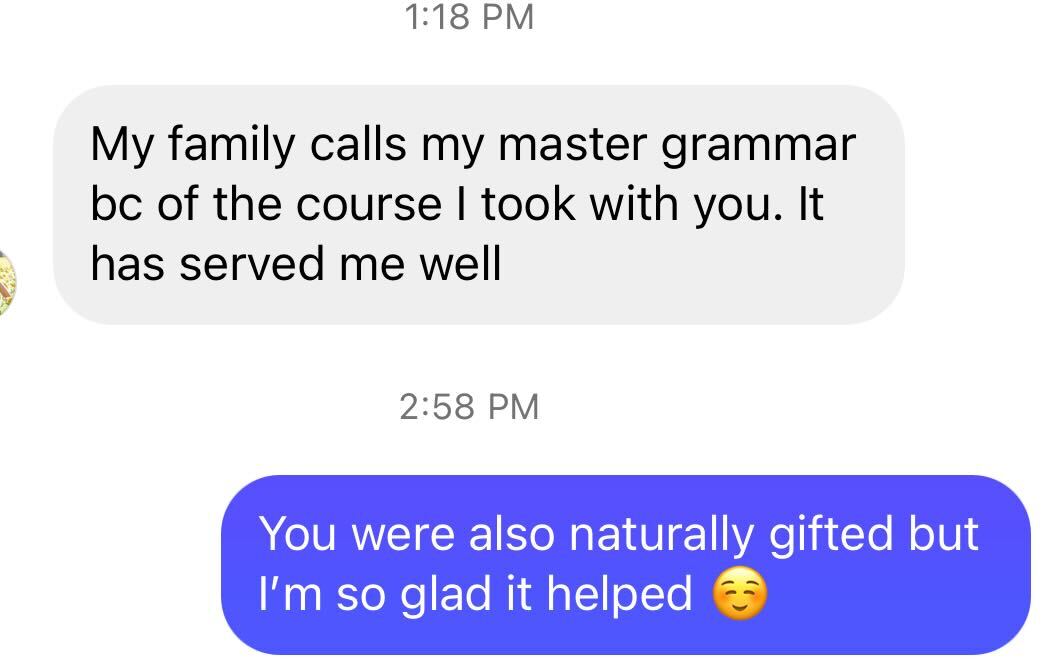Viewport: 1055px width, 663px height.
Task: Click the text "I'm so glad it helped"
Action: coord(475,594)
